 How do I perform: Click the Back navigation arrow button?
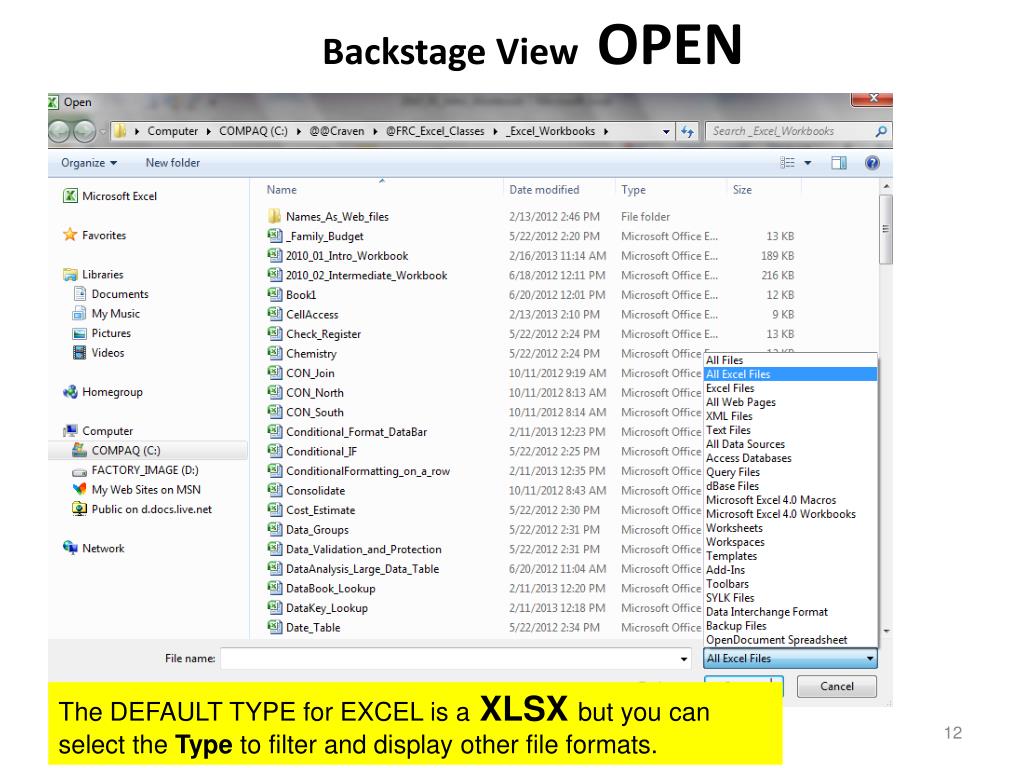tap(59, 131)
